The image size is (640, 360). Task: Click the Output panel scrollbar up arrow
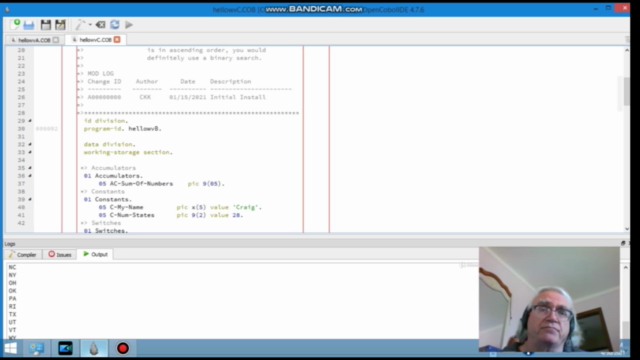(x=625, y=267)
